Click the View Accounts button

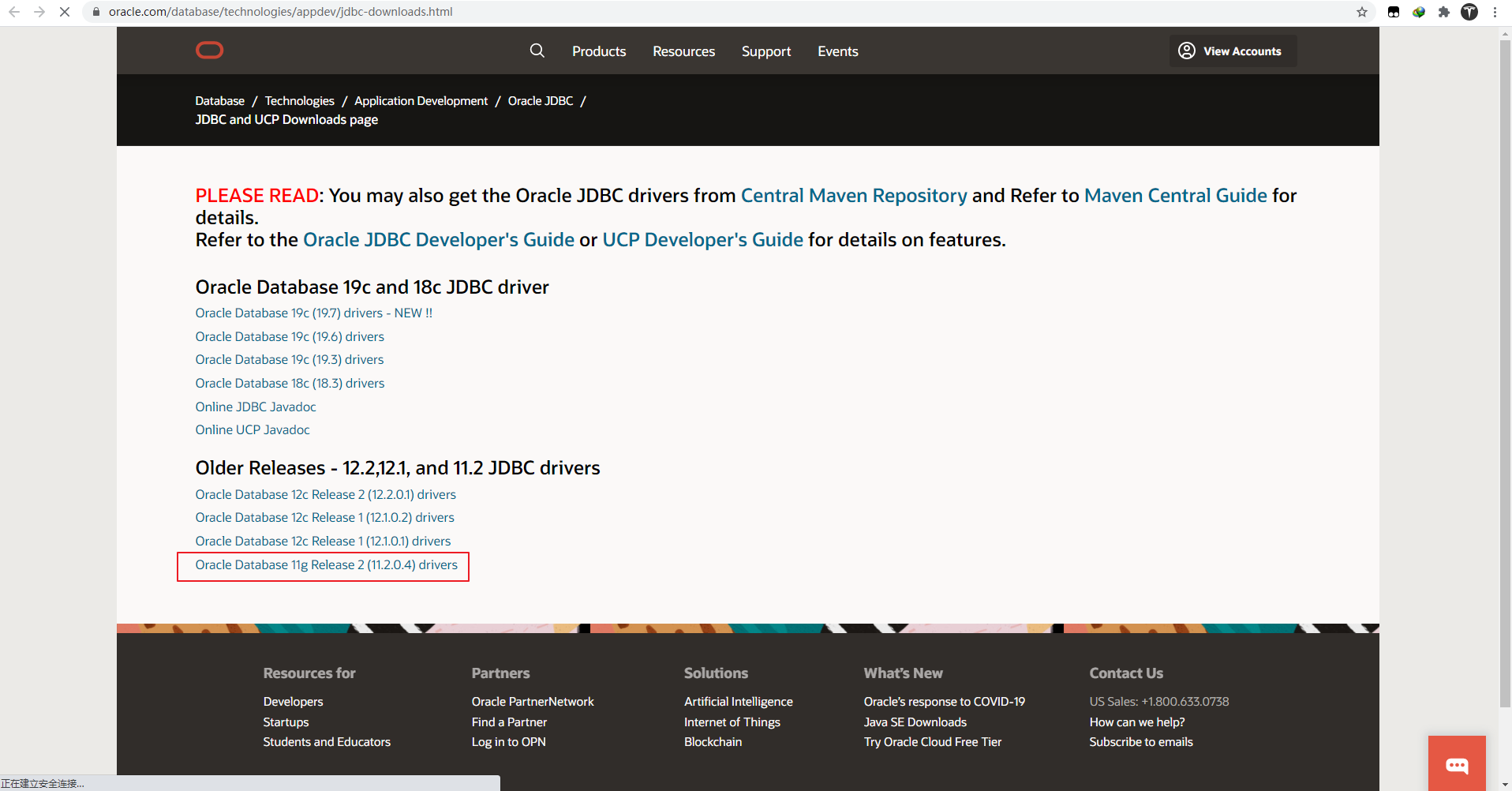point(1233,51)
